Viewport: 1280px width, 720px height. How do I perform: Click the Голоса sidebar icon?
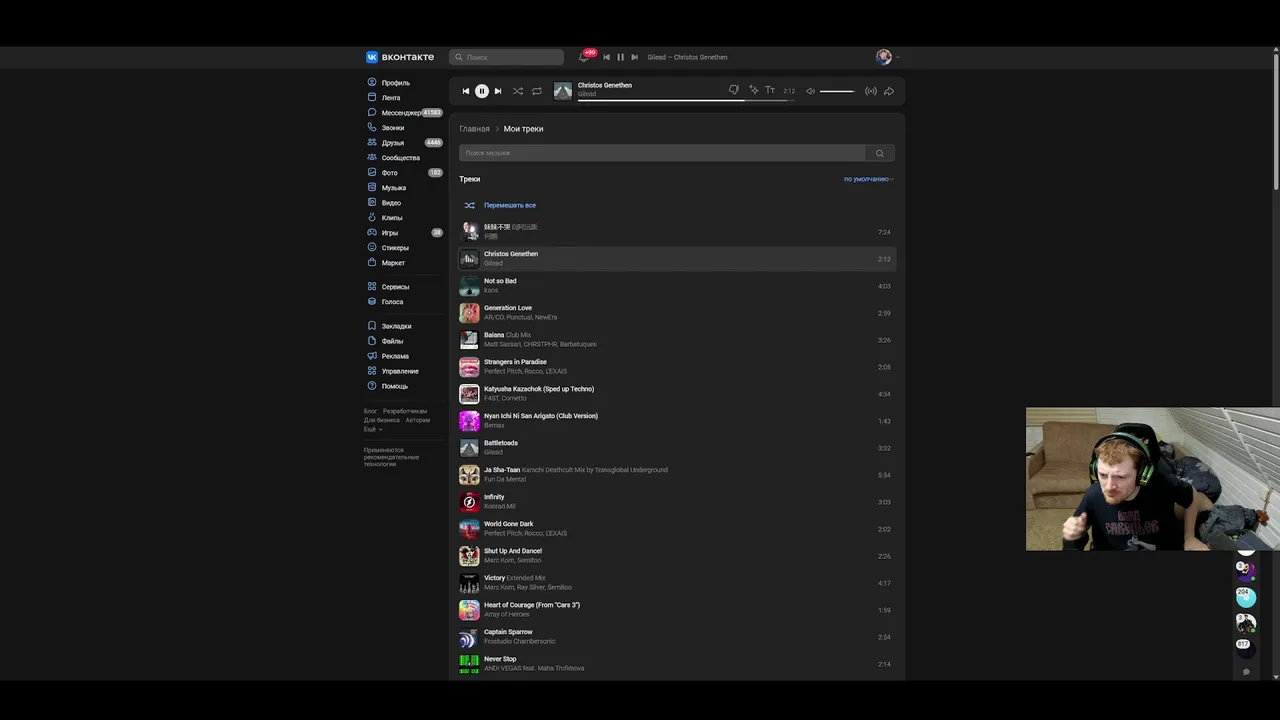[x=372, y=302]
